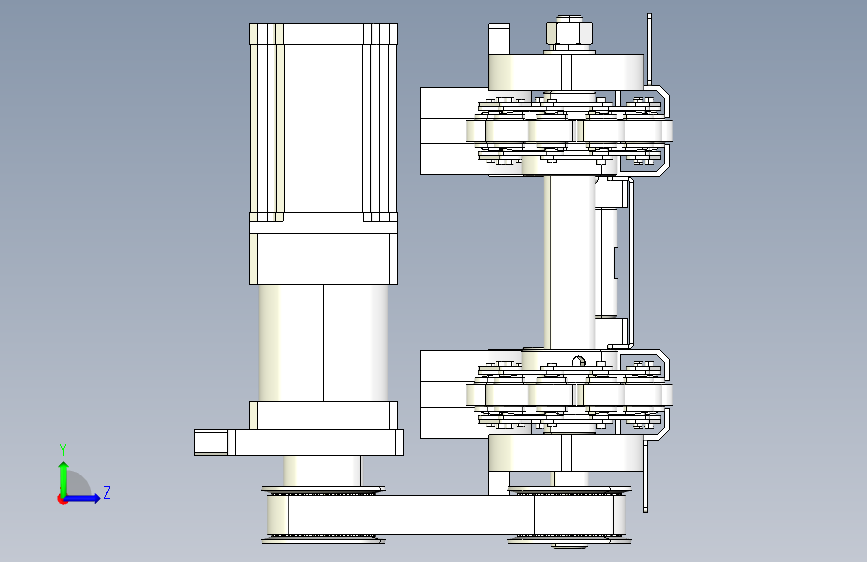The width and height of the screenshot is (867, 562).
Task: Select the motor output shaft above the belt
Action: (x=322, y=471)
